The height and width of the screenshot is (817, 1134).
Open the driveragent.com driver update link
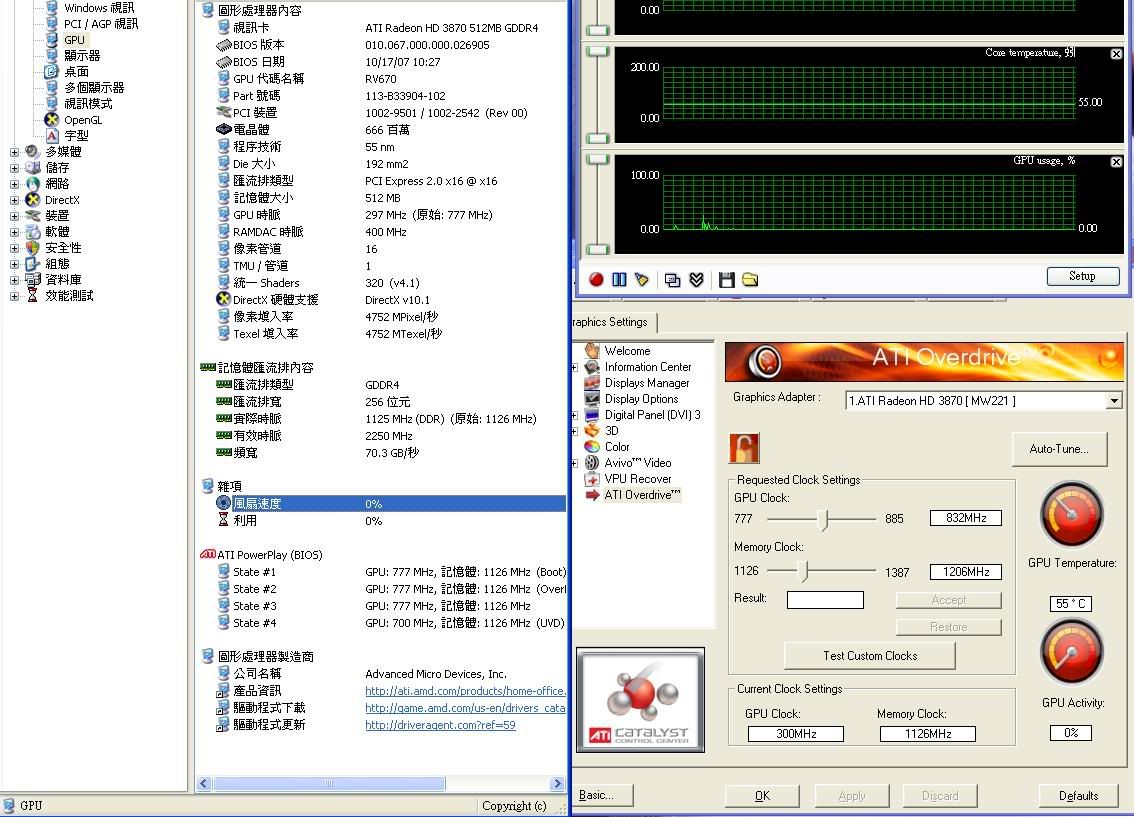(440, 725)
